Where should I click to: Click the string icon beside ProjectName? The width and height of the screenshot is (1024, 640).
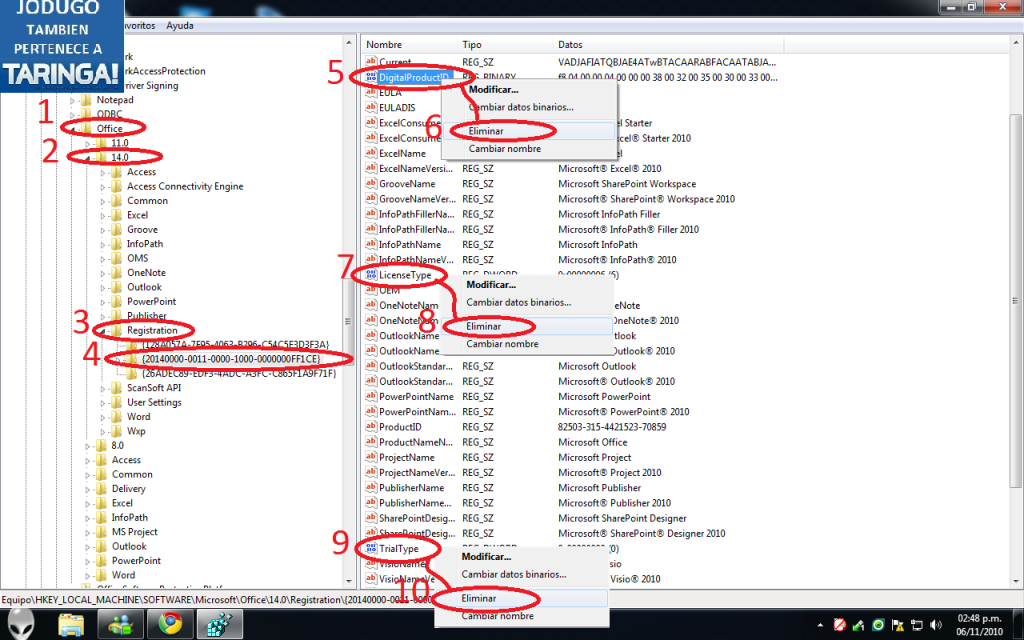click(371, 457)
